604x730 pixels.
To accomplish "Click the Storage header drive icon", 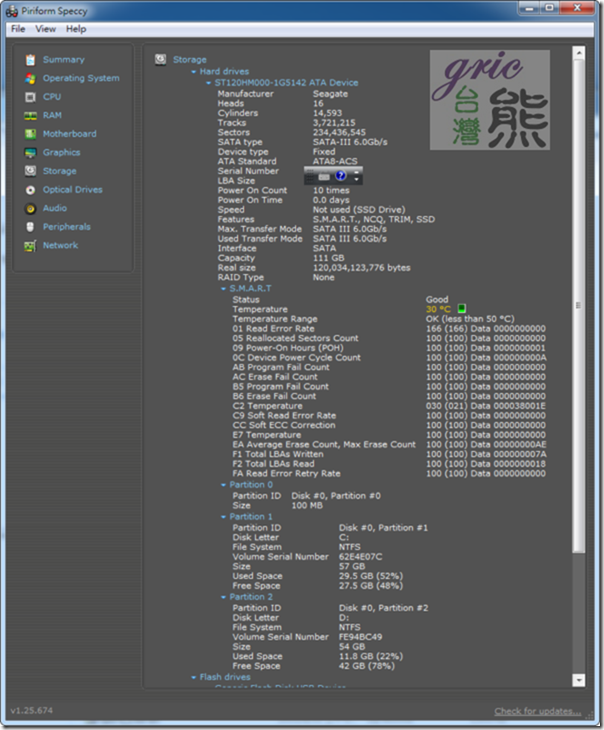I will 161,59.
